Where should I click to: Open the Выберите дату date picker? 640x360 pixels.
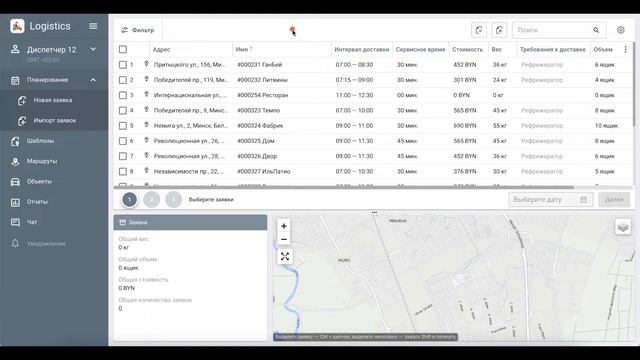[550, 200]
